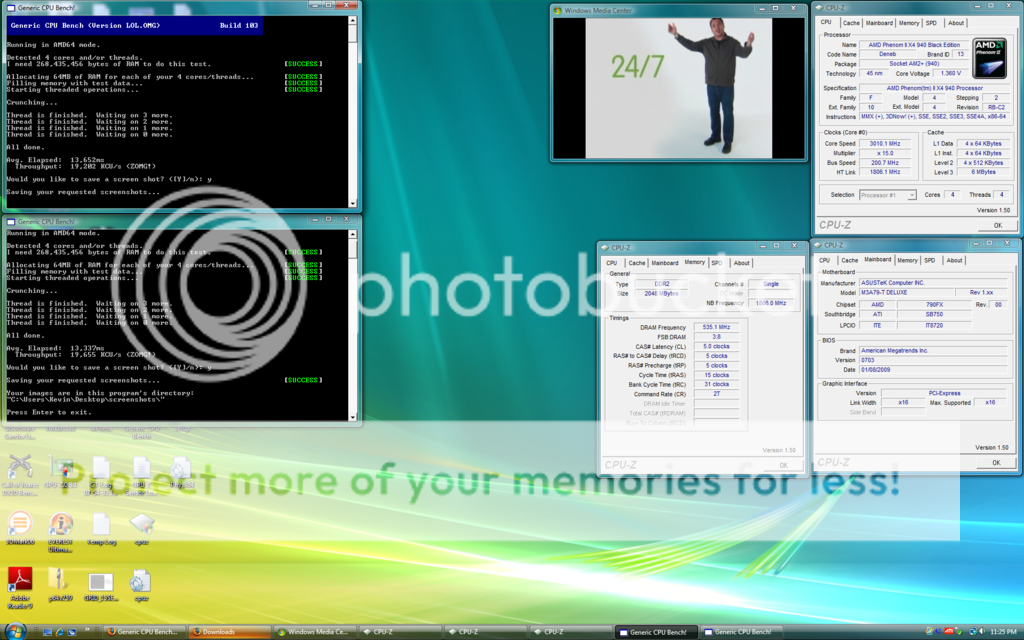Screen dimensions: 1024x640
Task: Open SPD tab in CPU-Z CPU window
Action: coord(931,23)
